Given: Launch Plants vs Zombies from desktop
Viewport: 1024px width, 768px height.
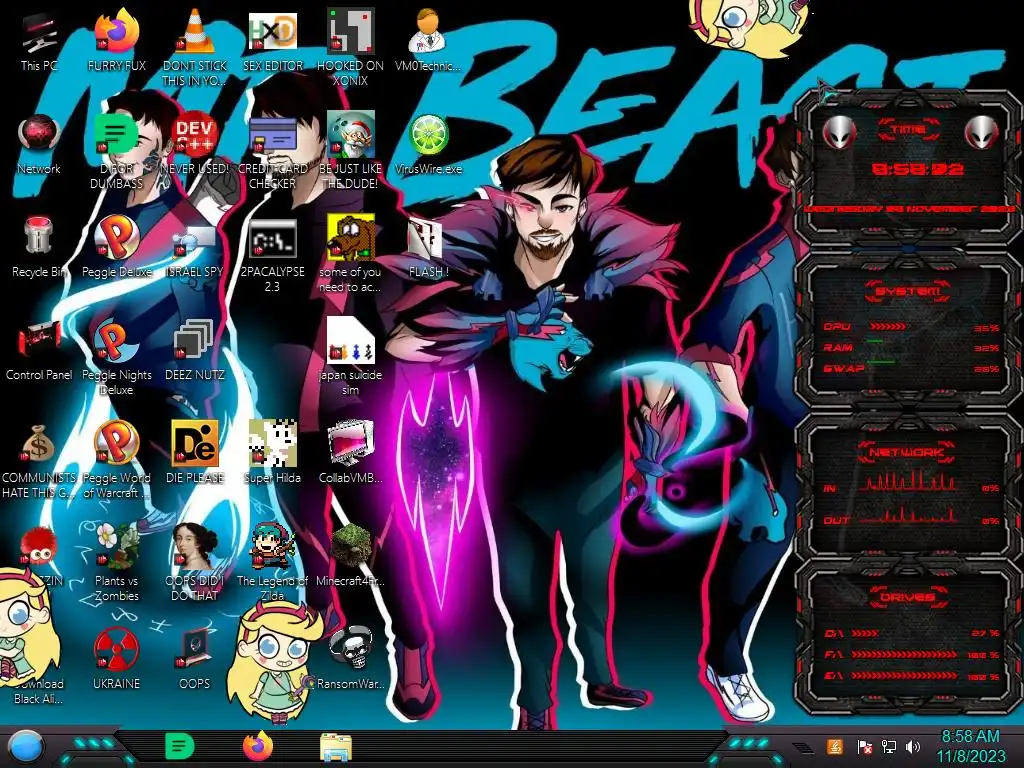Looking at the screenshot, I should pyautogui.click(x=117, y=563).
